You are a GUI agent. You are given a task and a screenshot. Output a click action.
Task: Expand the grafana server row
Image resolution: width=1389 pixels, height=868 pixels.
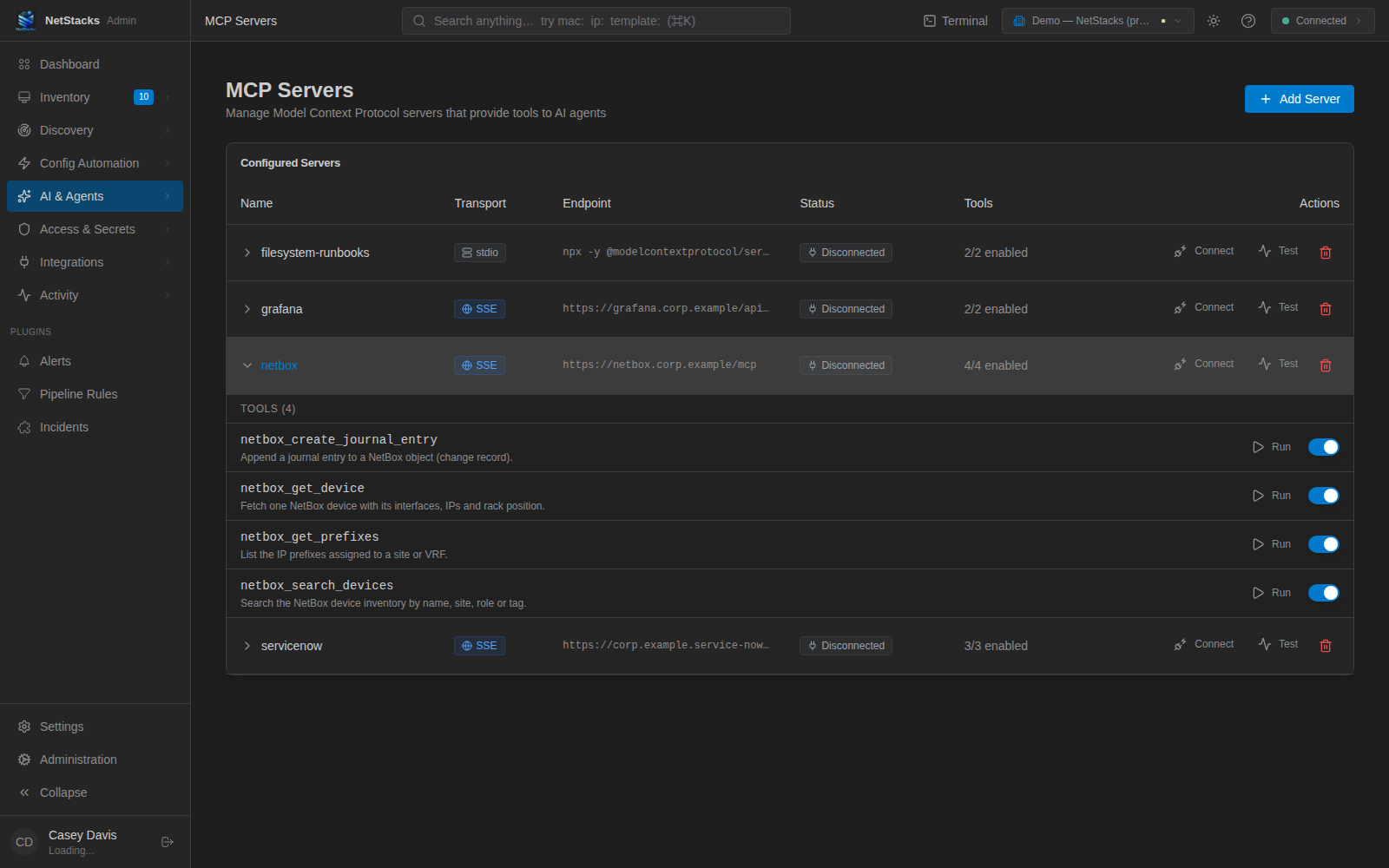point(247,309)
